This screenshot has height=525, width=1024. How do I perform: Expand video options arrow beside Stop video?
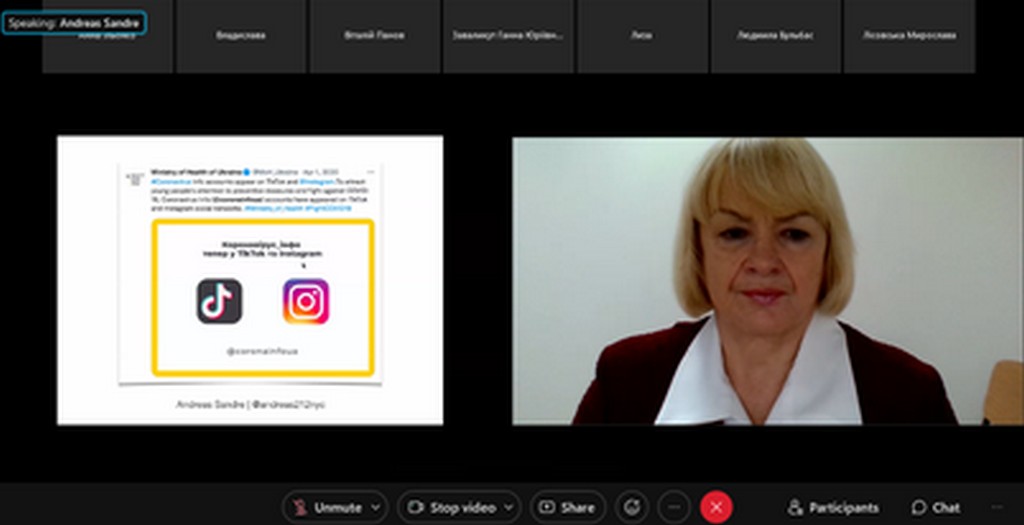pyautogui.click(x=509, y=507)
